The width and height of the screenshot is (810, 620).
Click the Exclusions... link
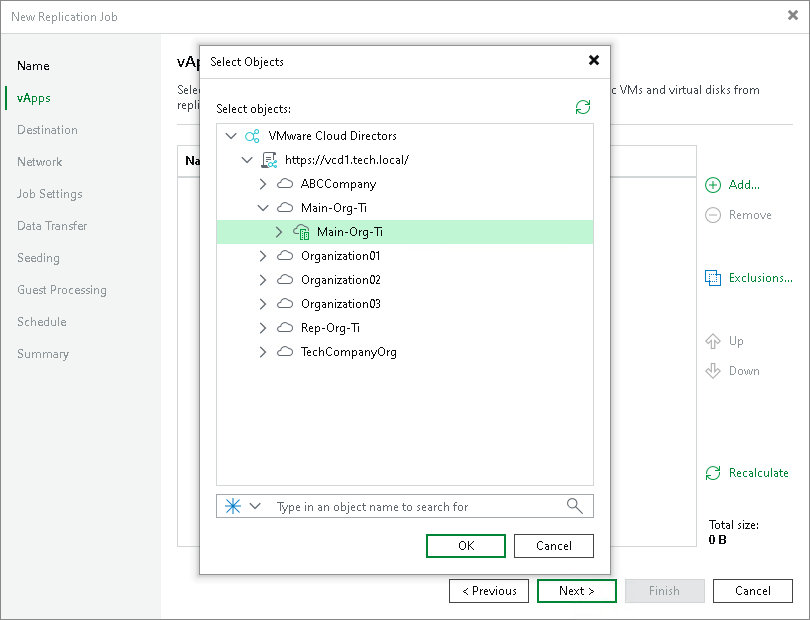click(760, 278)
